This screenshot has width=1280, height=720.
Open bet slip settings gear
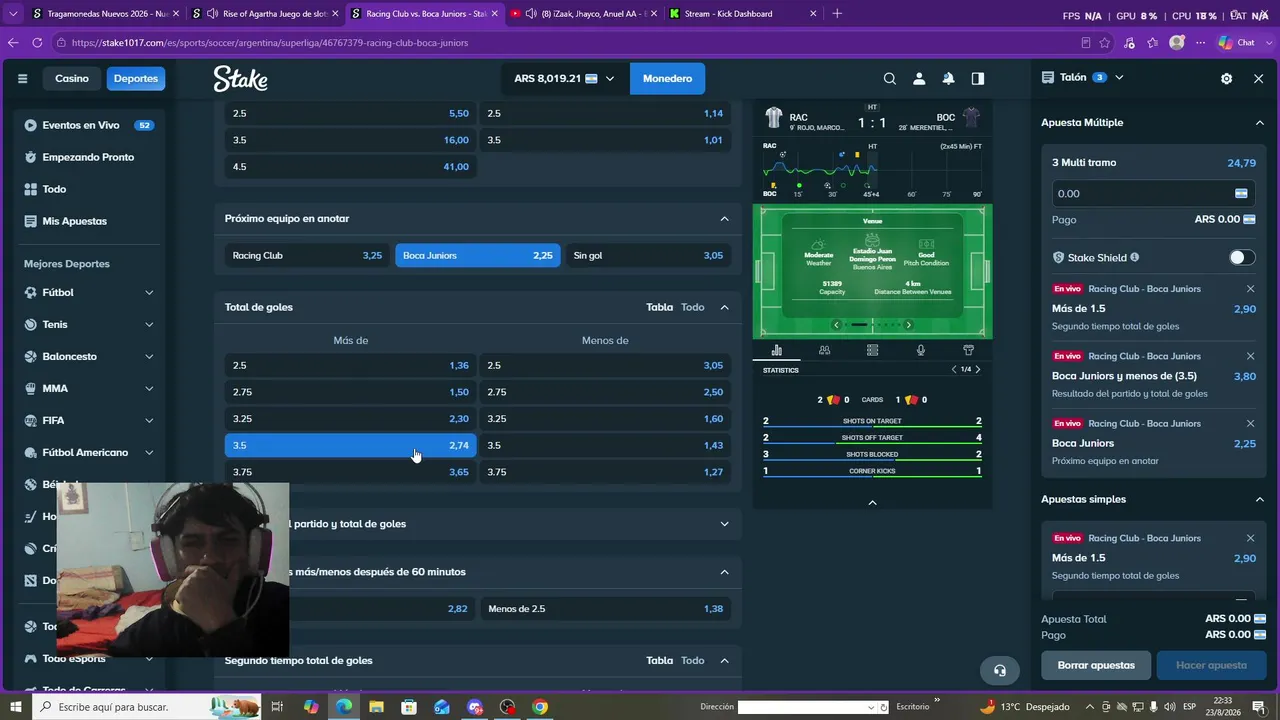(1226, 78)
